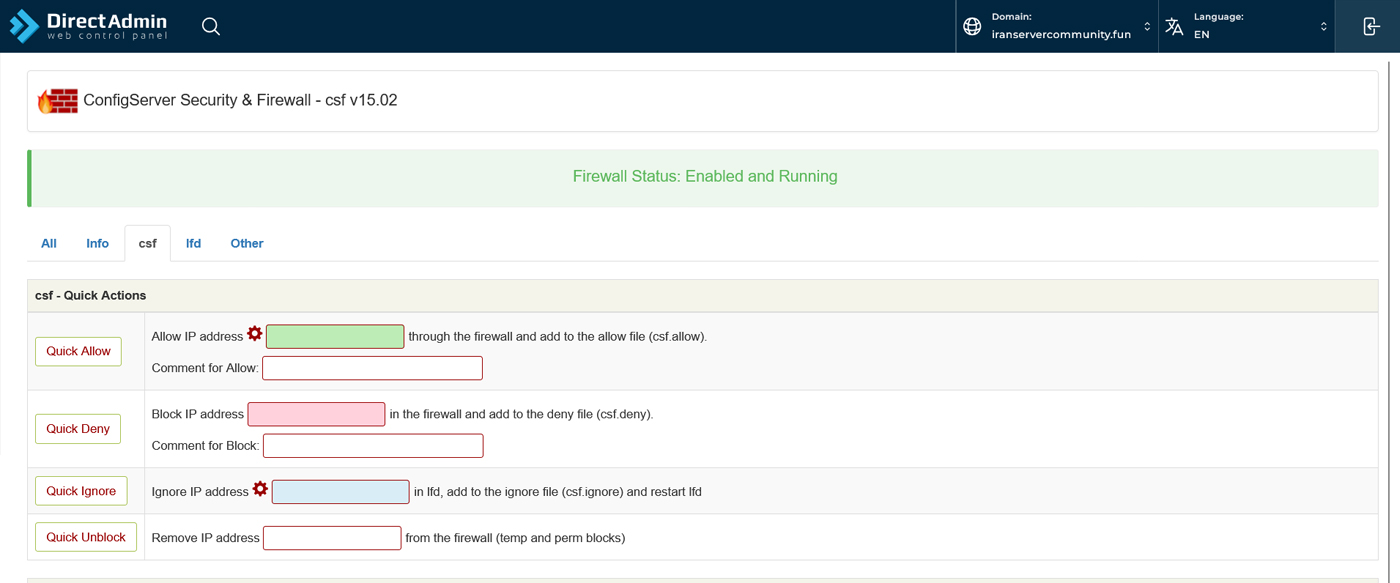
Task: Click the Quick Unblock button
Action: (x=86, y=537)
